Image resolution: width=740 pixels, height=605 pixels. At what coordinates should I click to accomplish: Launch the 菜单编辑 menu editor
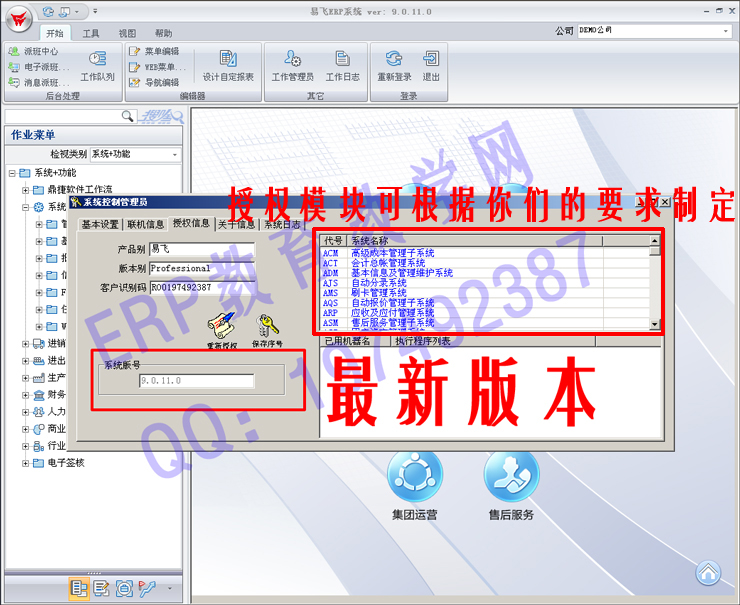click(x=154, y=51)
